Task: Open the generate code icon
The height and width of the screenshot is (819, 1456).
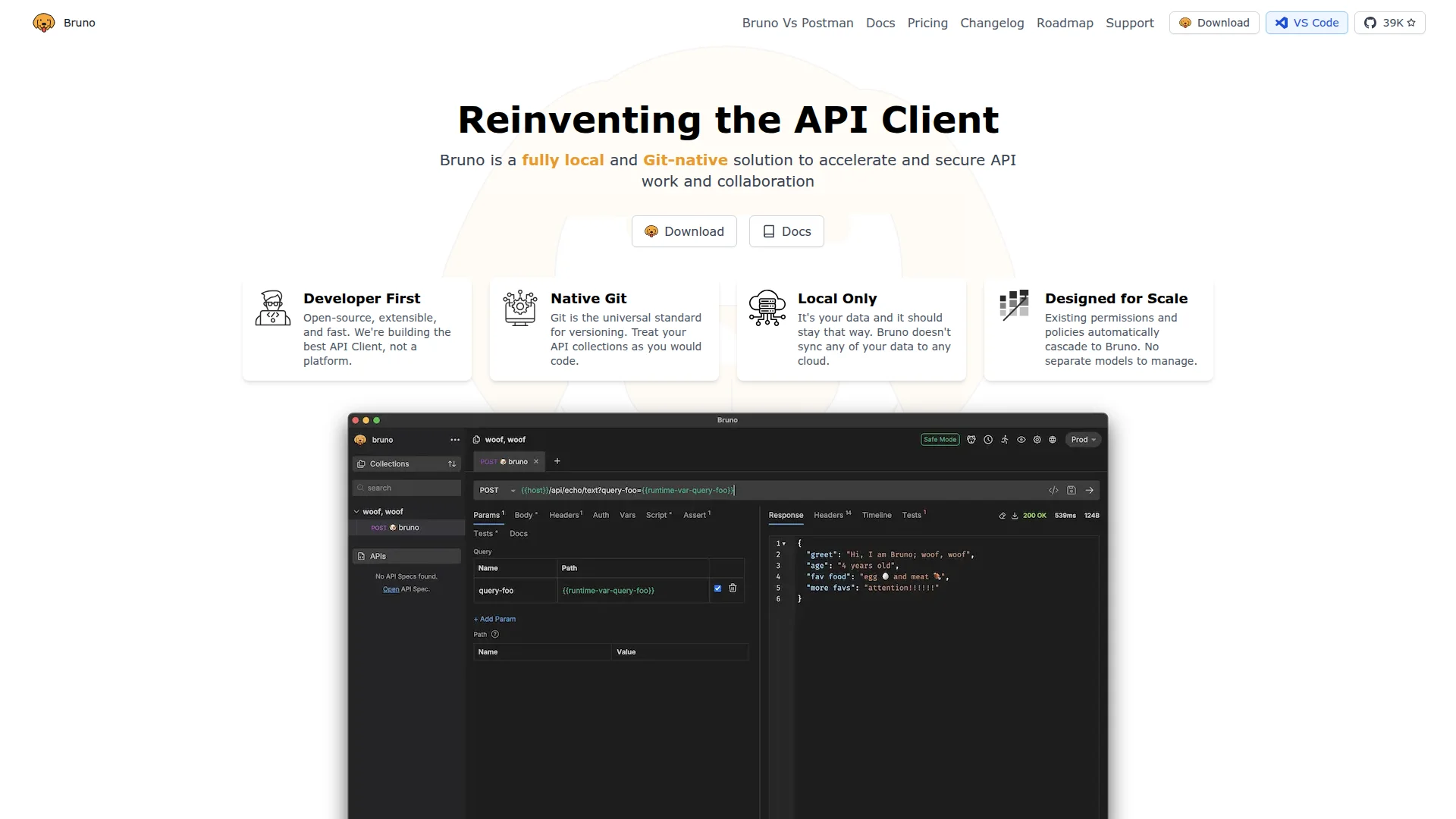Action: pos(1053,491)
